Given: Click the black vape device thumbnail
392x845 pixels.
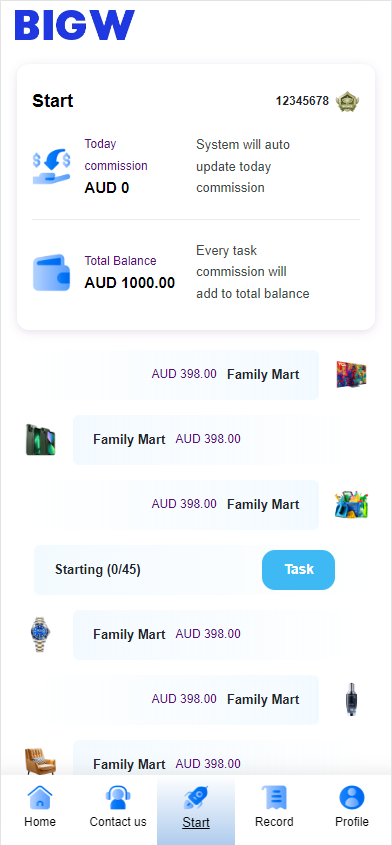Looking at the screenshot, I should (x=352, y=699).
